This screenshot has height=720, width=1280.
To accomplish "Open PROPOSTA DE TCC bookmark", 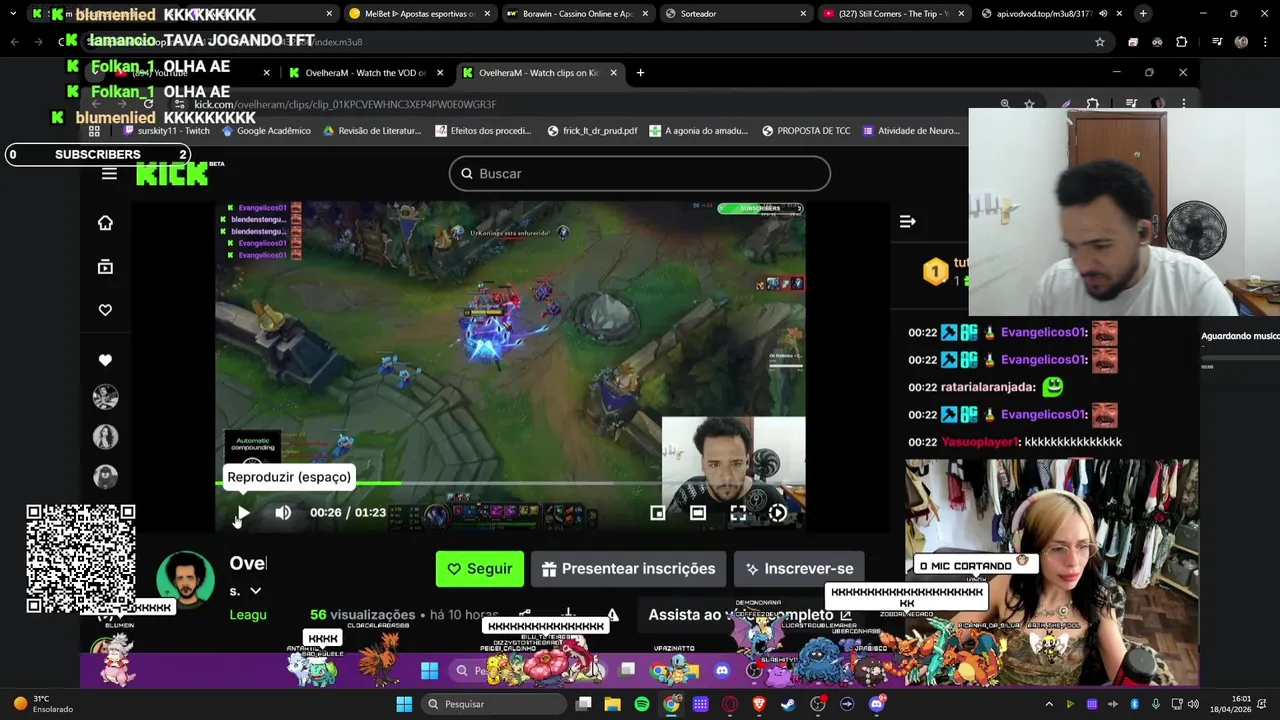I will click(805, 131).
